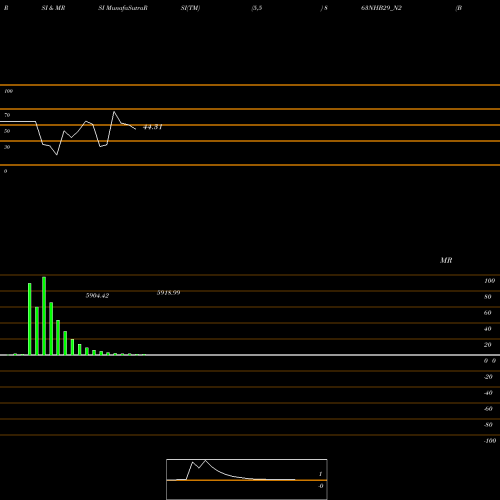Click the RSI value label 44.31
Image resolution: width=500 pixels, height=500 pixels.
pos(153,127)
